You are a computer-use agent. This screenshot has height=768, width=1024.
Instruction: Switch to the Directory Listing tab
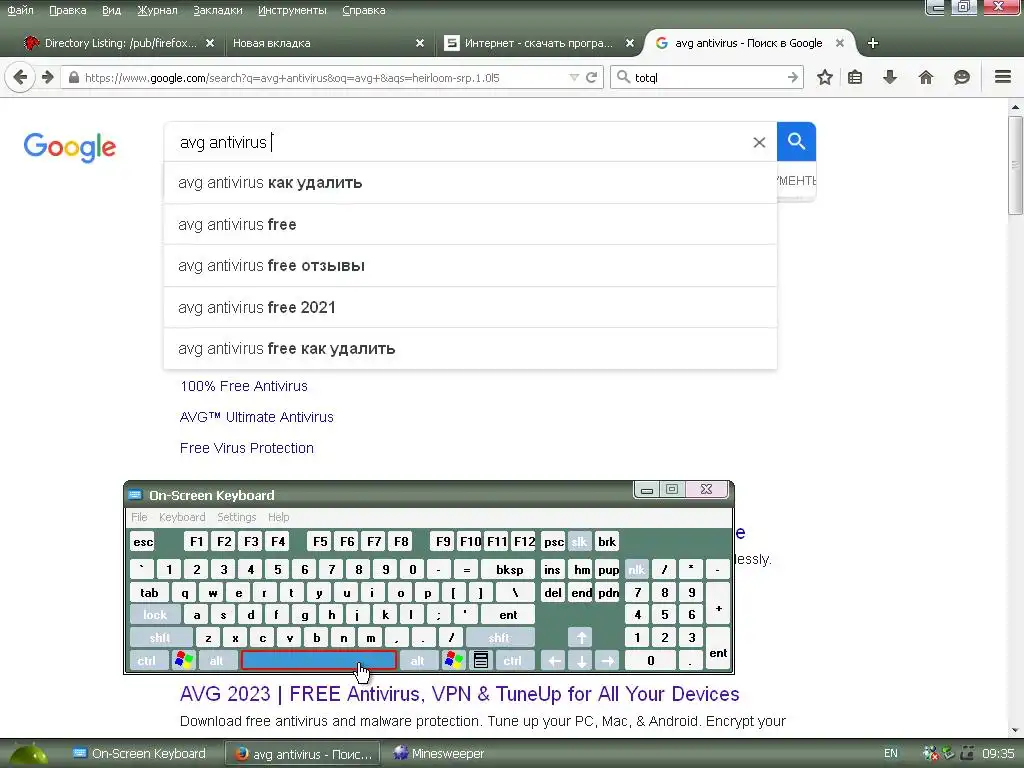pos(118,43)
